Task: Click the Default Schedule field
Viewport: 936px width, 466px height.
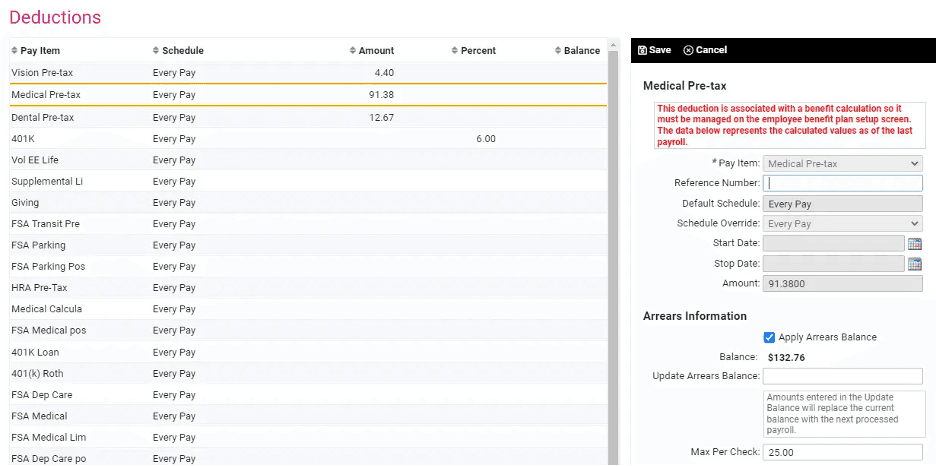Action: [842, 203]
